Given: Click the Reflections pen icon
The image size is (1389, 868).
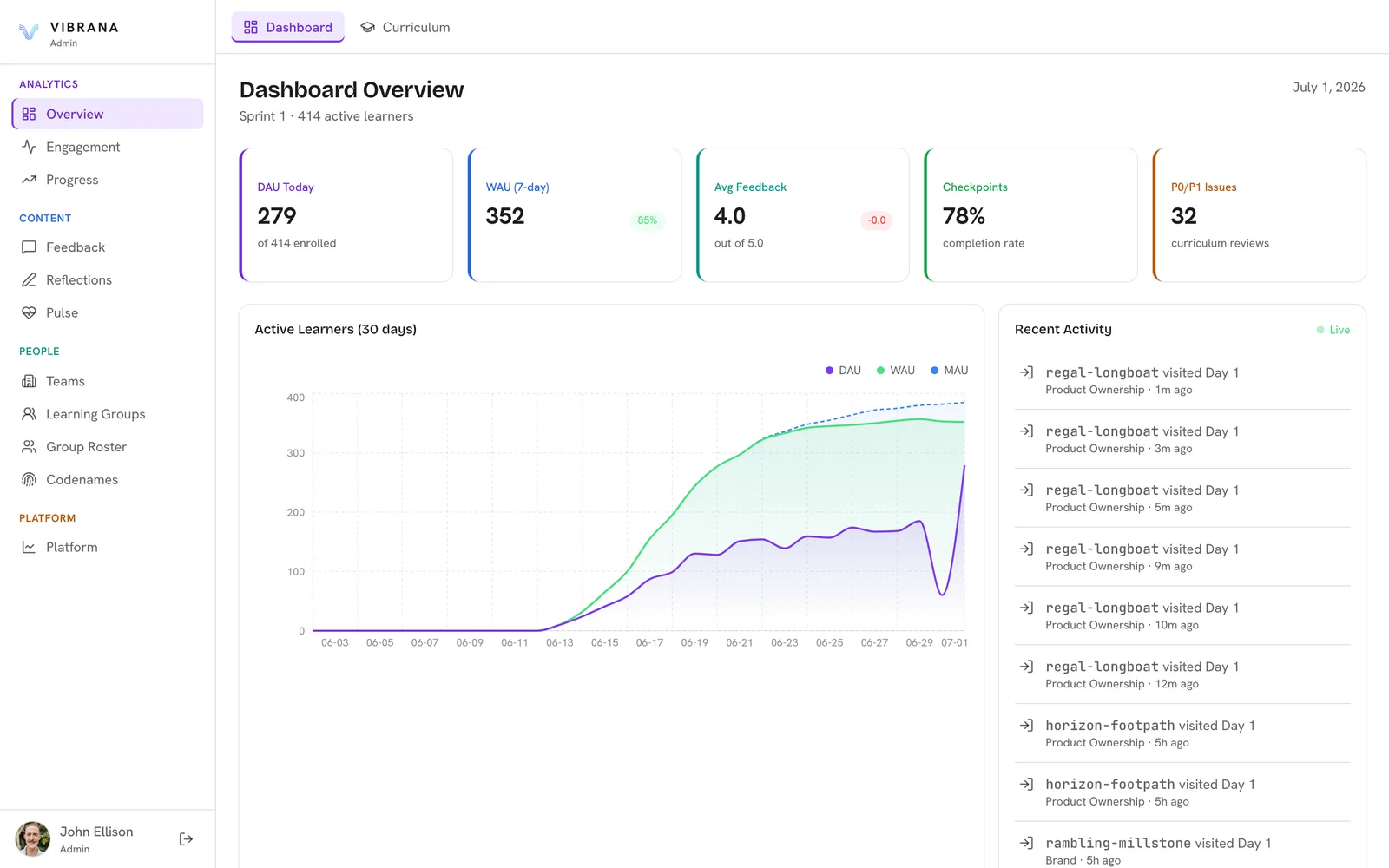Looking at the screenshot, I should click(29, 279).
